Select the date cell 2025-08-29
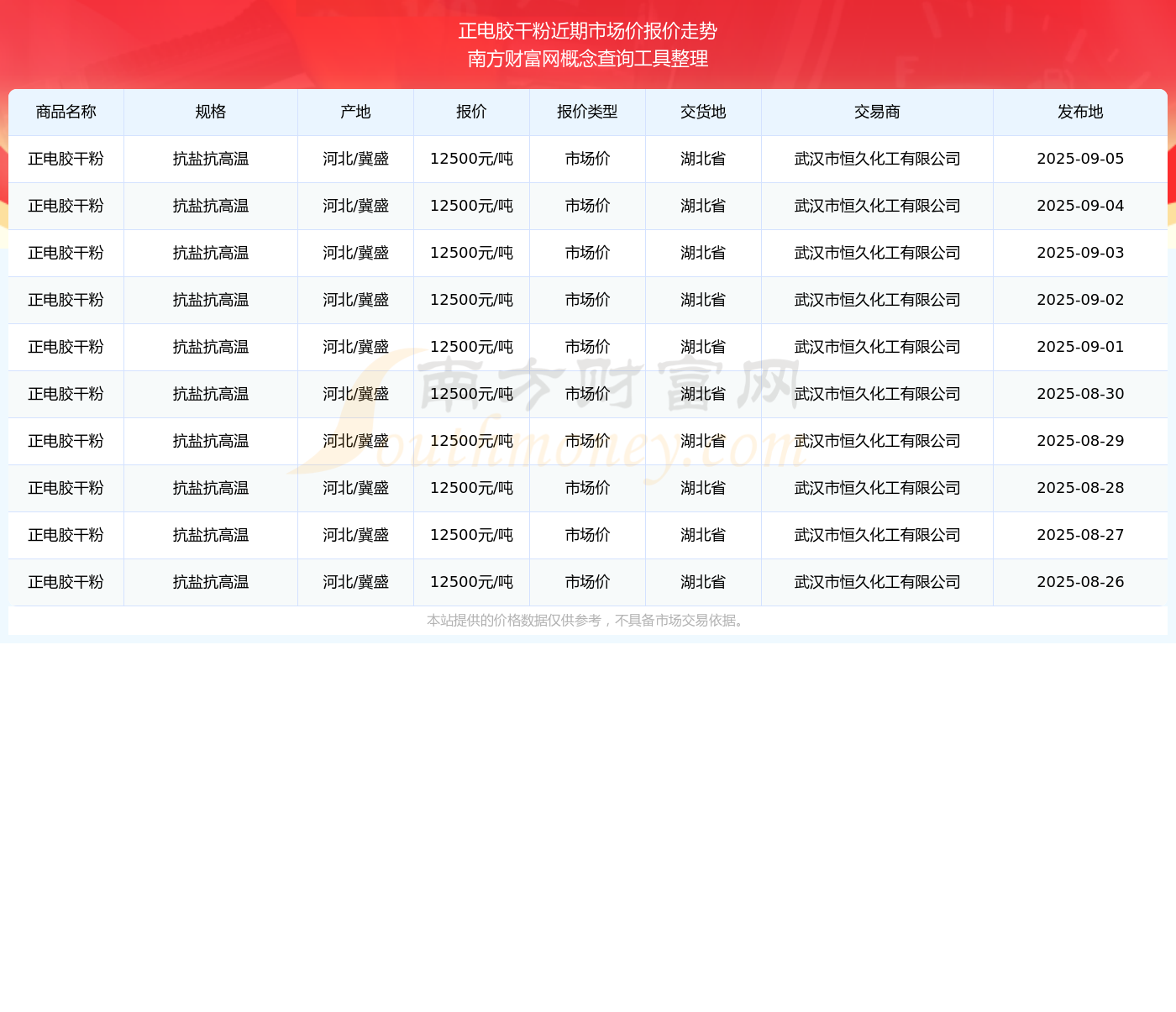 [1080, 441]
